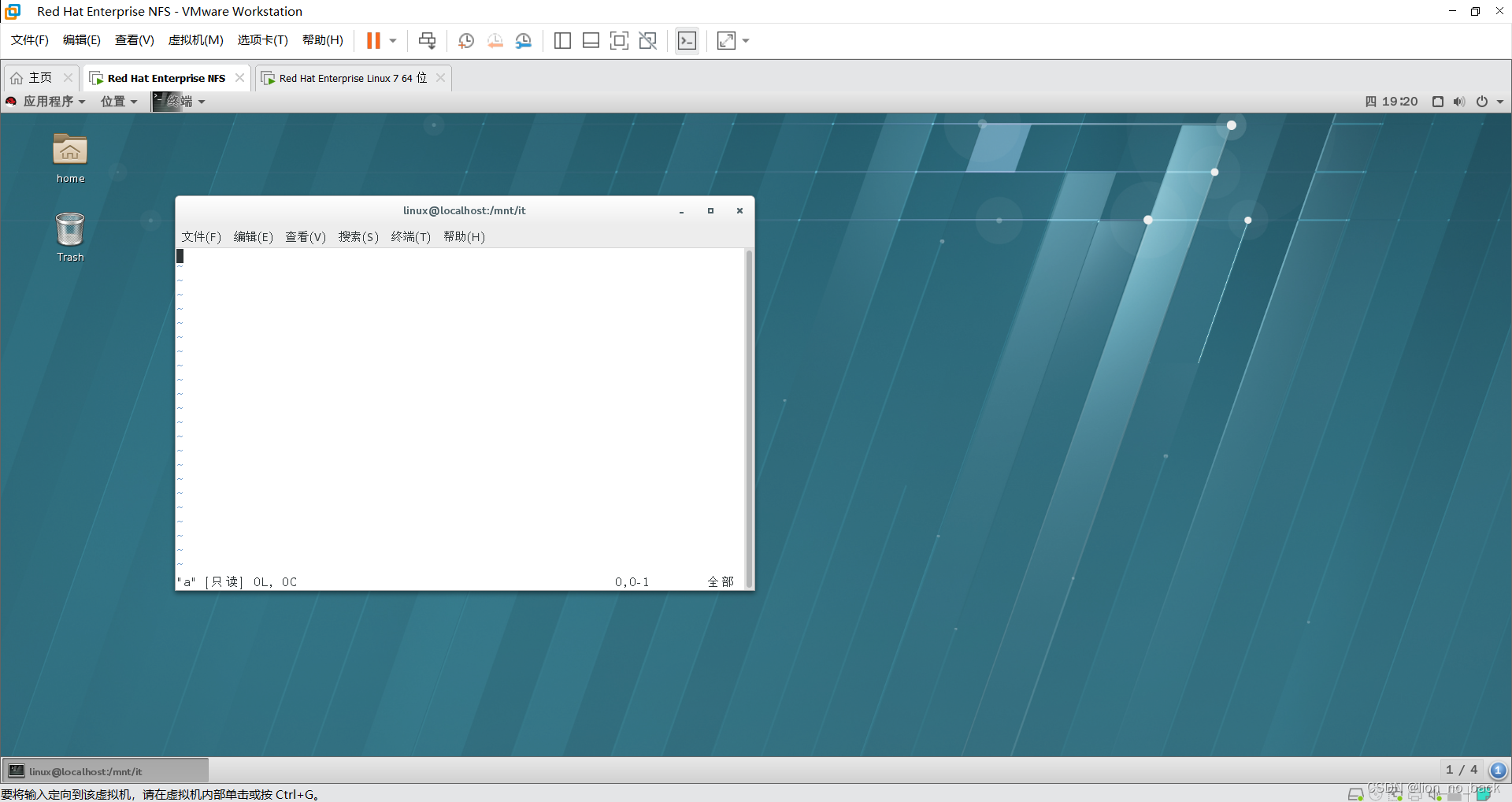Image resolution: width=1512 pixels, height=802 pixels.
Task: Open VMware 帮助(H) menu
Action: [x=323, y=40]
